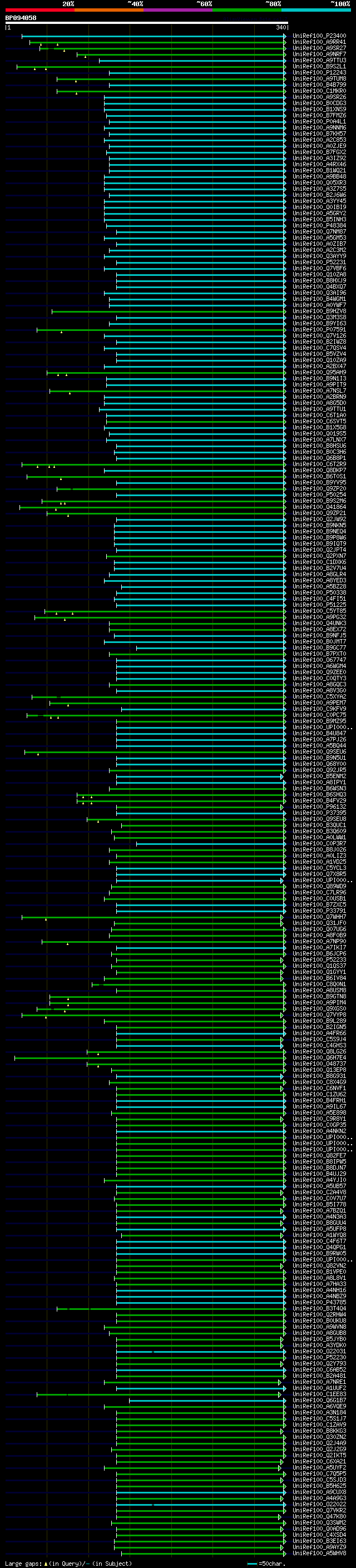Click the purple ~60% identity legend bar
356x1568 pixels.
(x=177, y=10)
